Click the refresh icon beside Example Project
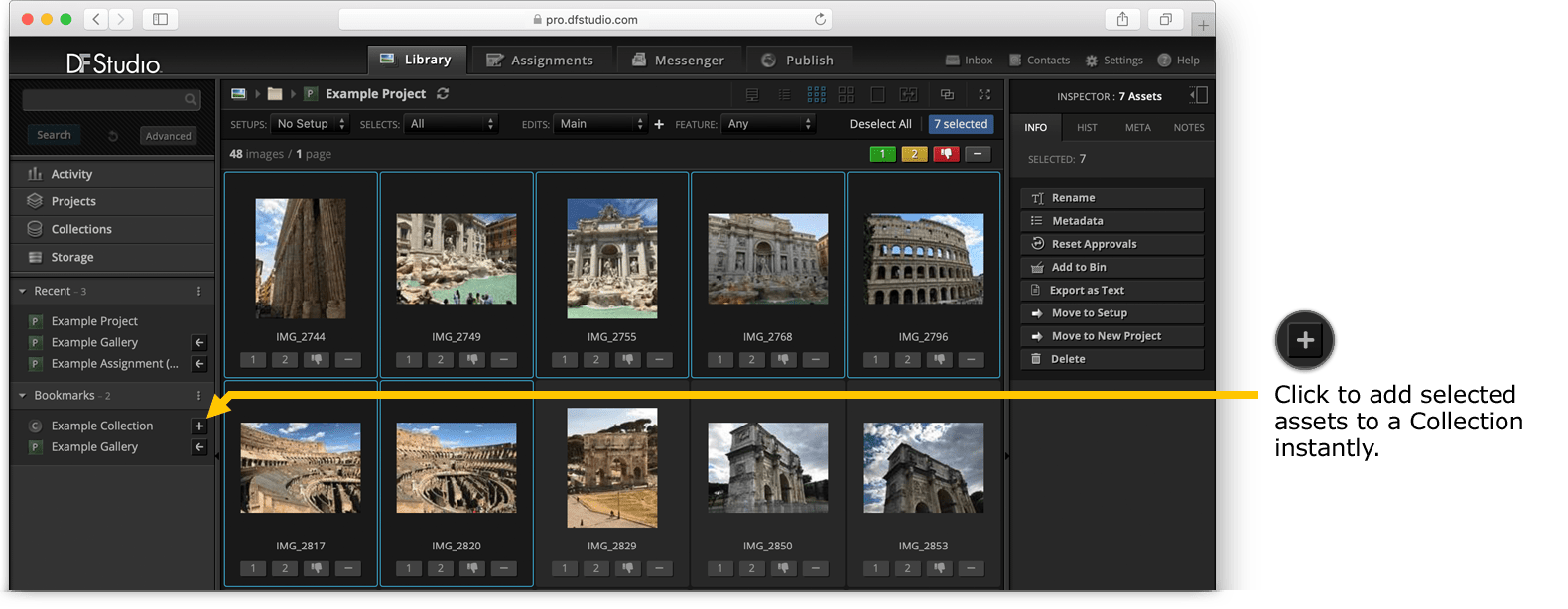Screen dimensions: 1568x609 tap(443, 94)
